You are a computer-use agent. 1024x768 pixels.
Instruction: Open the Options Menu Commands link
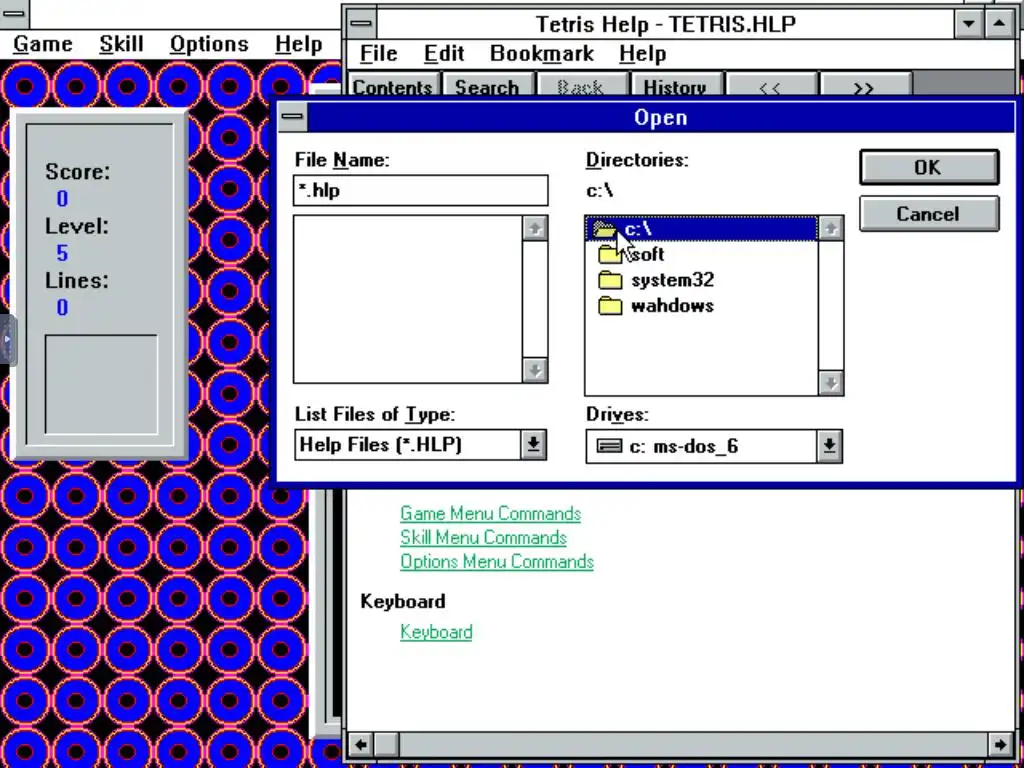496,562
